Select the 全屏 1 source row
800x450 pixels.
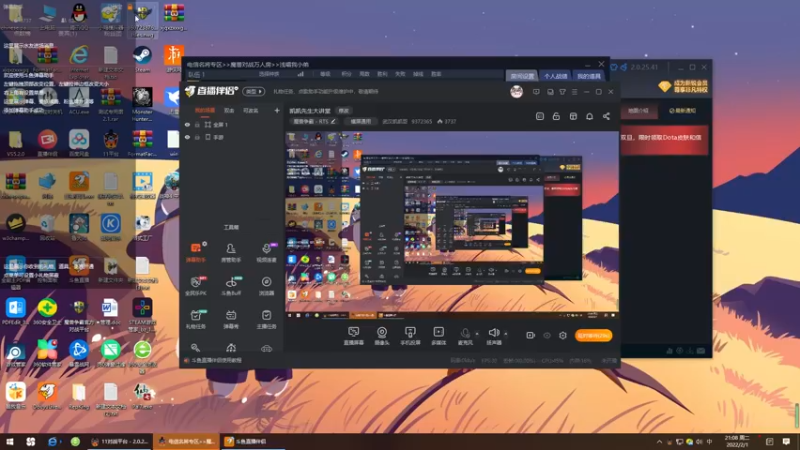point(232,124)
